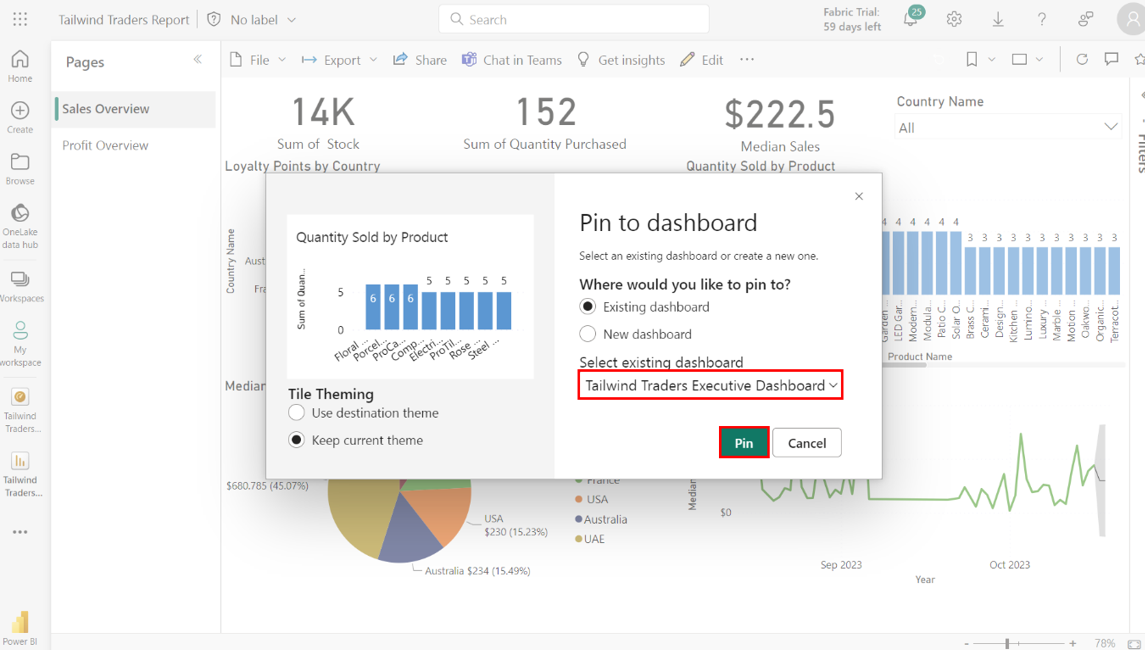Open the settings gear icon
The width and height of the screenshot is (1145, 650).
point(954,19)
